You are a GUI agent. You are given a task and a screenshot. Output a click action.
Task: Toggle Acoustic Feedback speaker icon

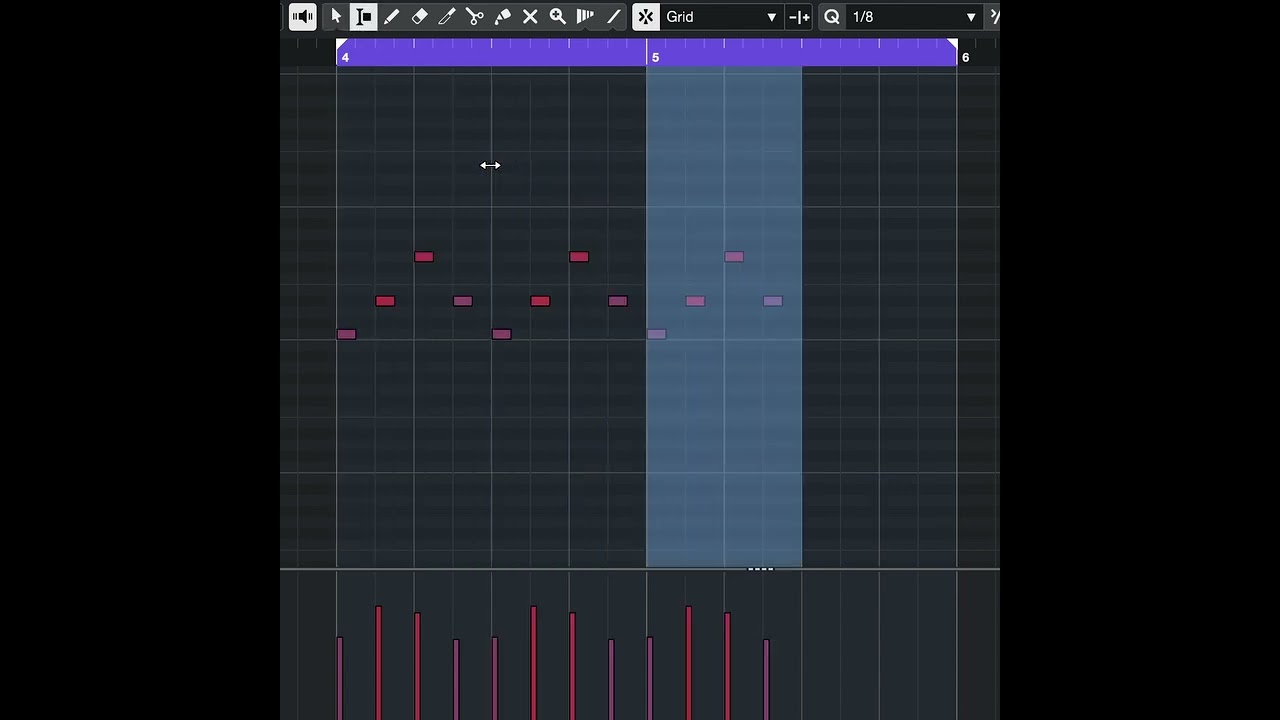coord(303,16)
